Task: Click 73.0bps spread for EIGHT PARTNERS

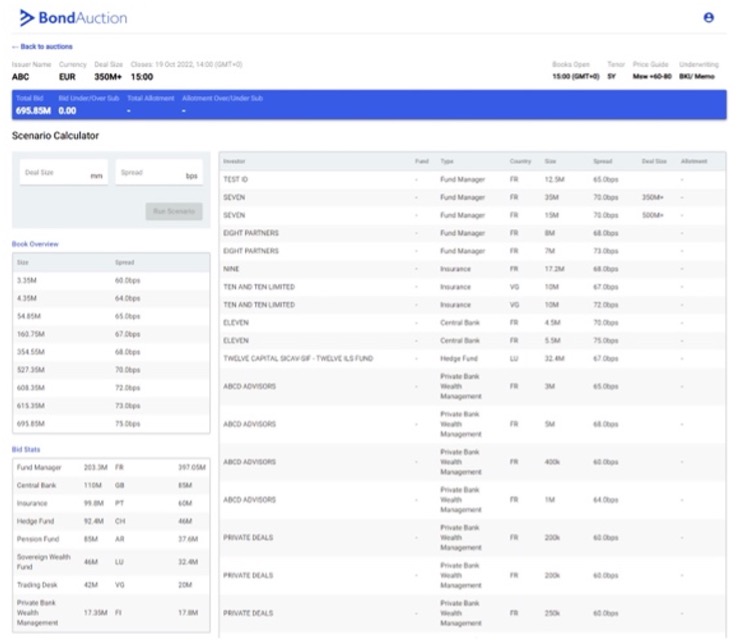Action: pyautogui.click(x=606, y=251)
